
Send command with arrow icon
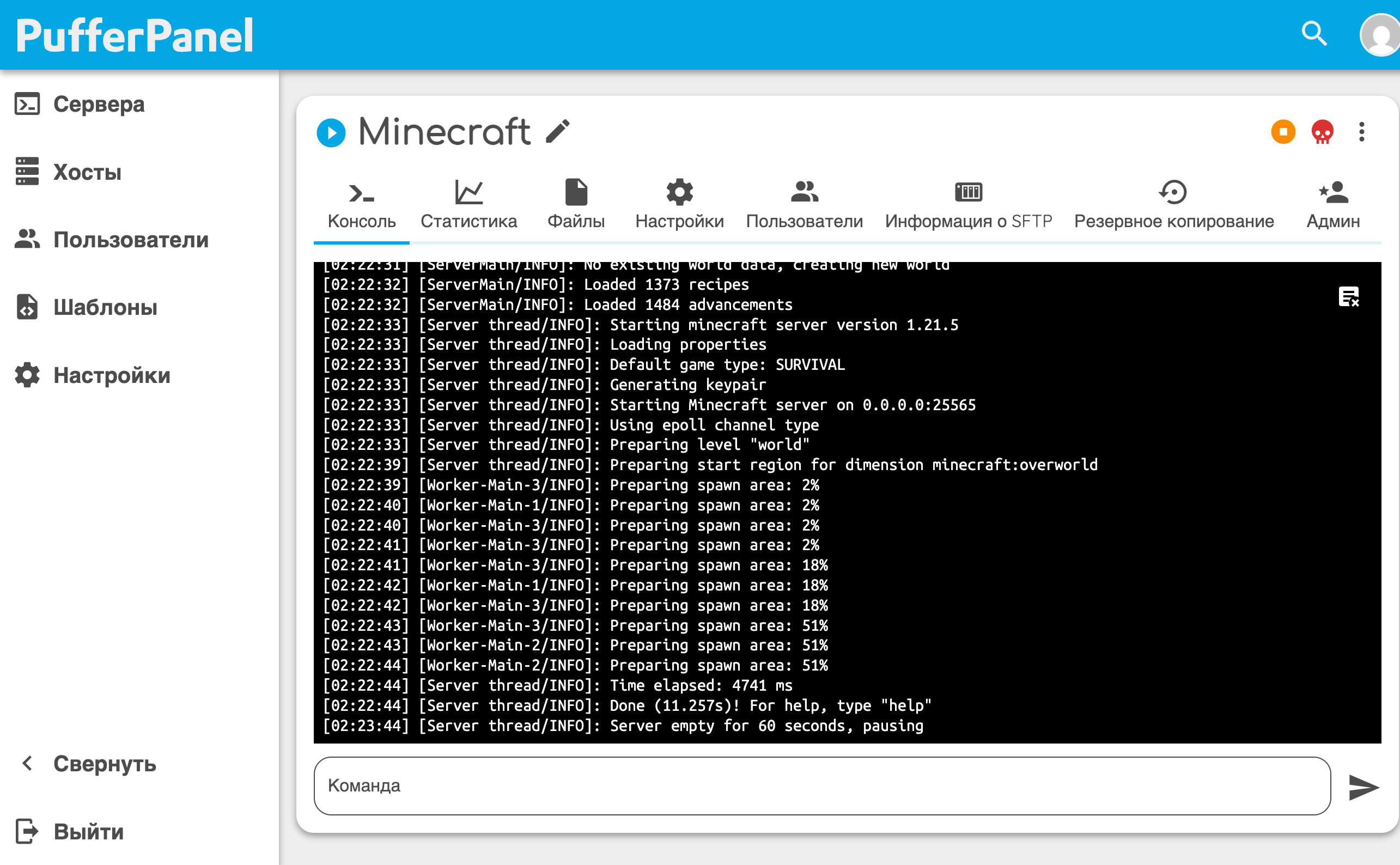click(1363, 787)
